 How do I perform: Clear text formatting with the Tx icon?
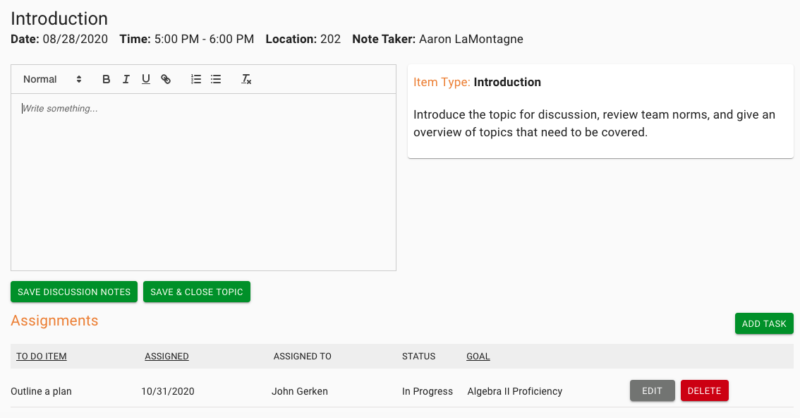pyautogui.click(x=246, y=79)
